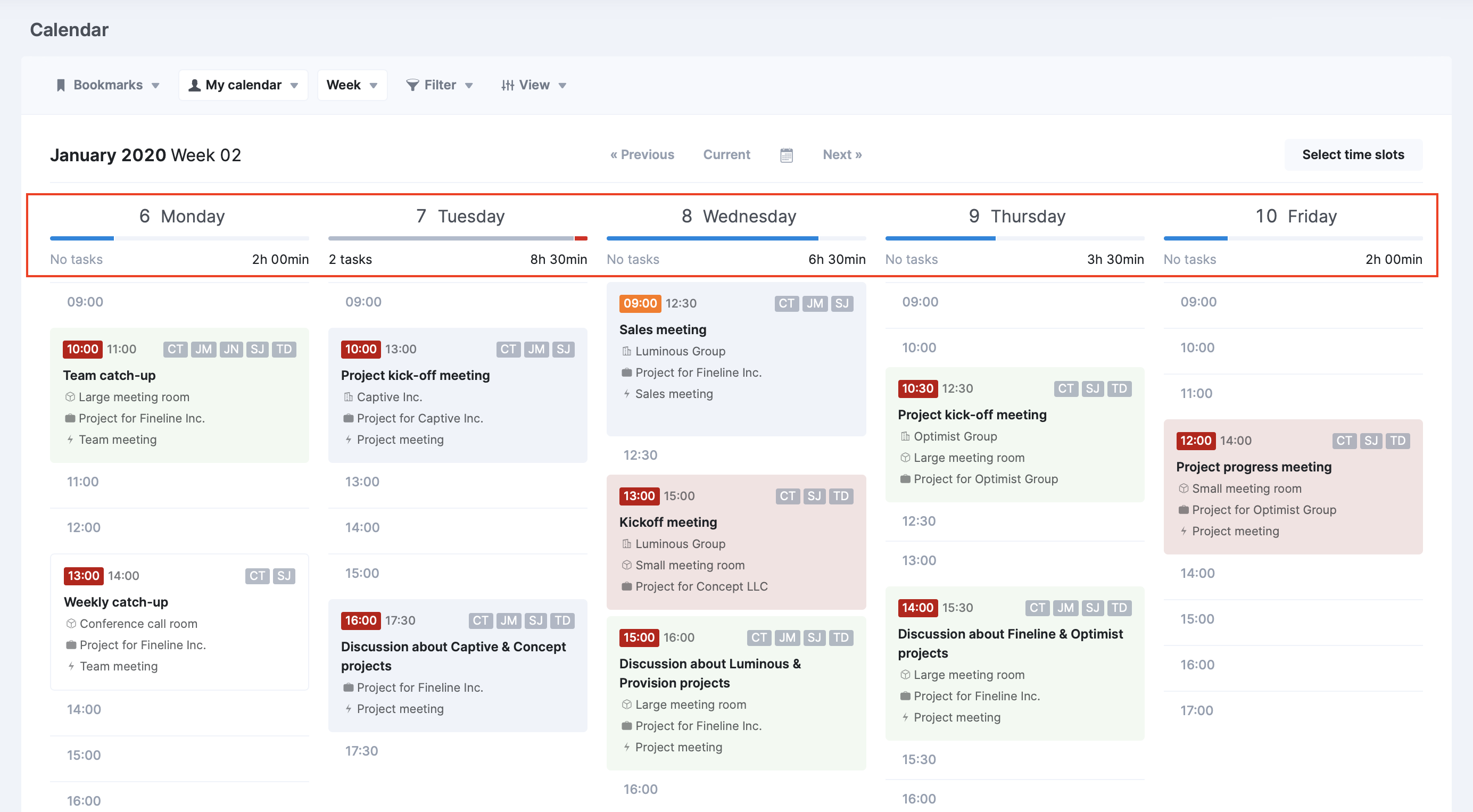This screenshot has width=1473, height=812.
Task: Click the 09:00 time slot on Monday
Action: click(179, 302)
